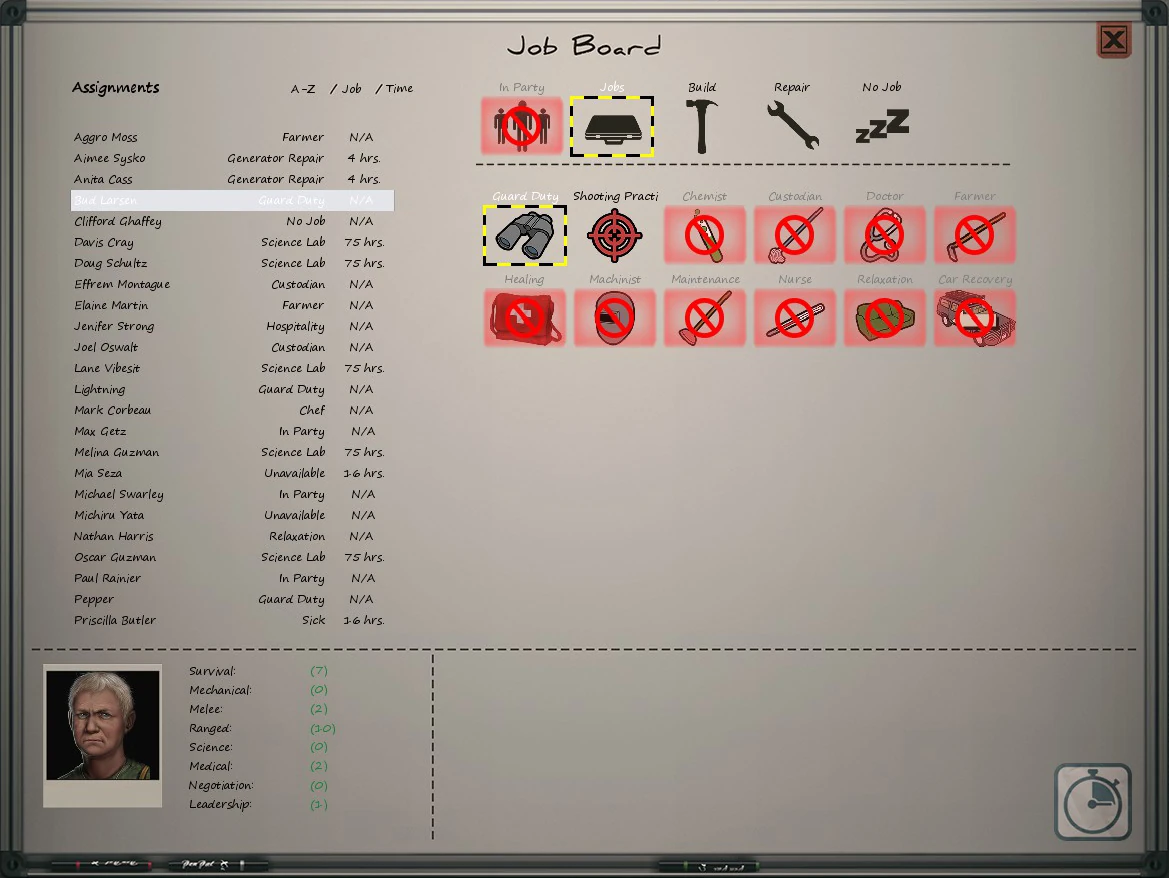The height and width of the screenshot is (878, 1169).
Task: Select Clifford Ghaffey row
Action: [x=232, y=221]
